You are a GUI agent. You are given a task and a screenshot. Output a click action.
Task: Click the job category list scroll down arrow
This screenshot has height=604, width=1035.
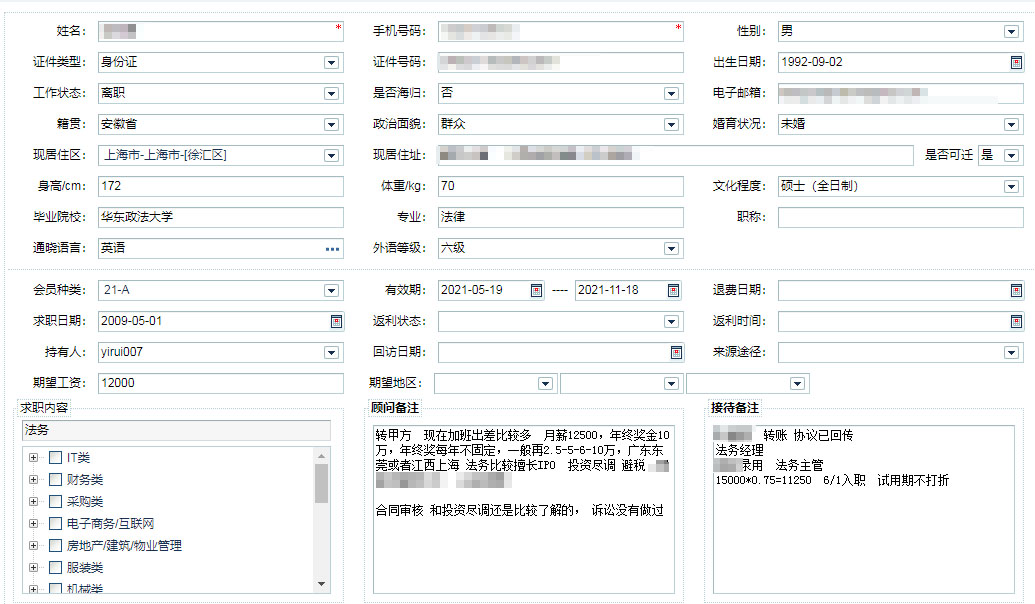(x=321, y=584)
